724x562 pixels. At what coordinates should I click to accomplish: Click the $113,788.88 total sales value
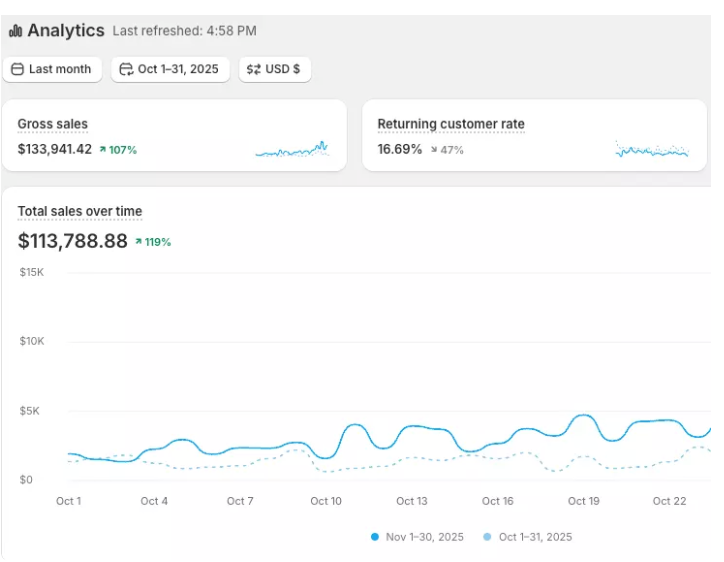[x=72, y=241]
